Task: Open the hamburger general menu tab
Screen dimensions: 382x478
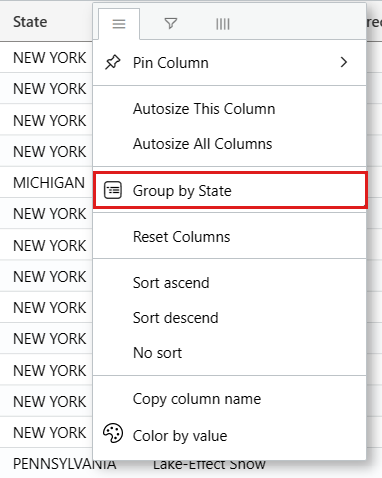Action: (x=119, y=24)
